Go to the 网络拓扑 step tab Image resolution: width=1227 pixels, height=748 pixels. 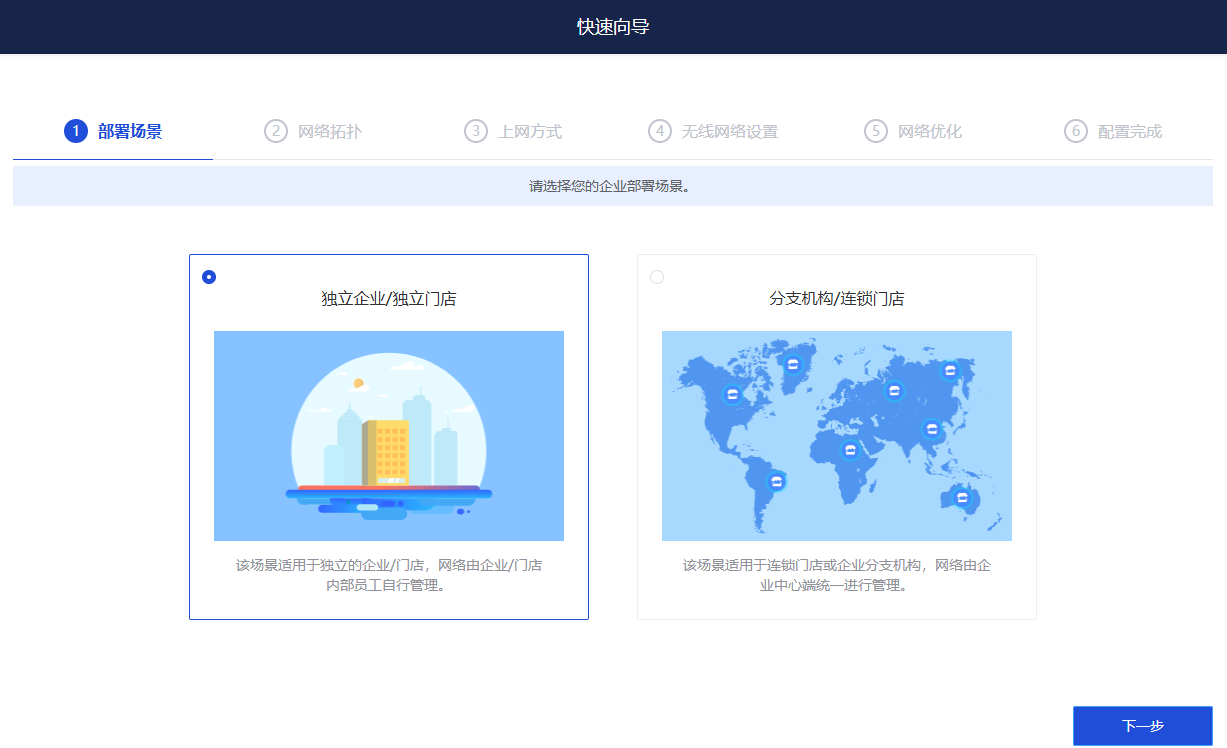(313, 131)
